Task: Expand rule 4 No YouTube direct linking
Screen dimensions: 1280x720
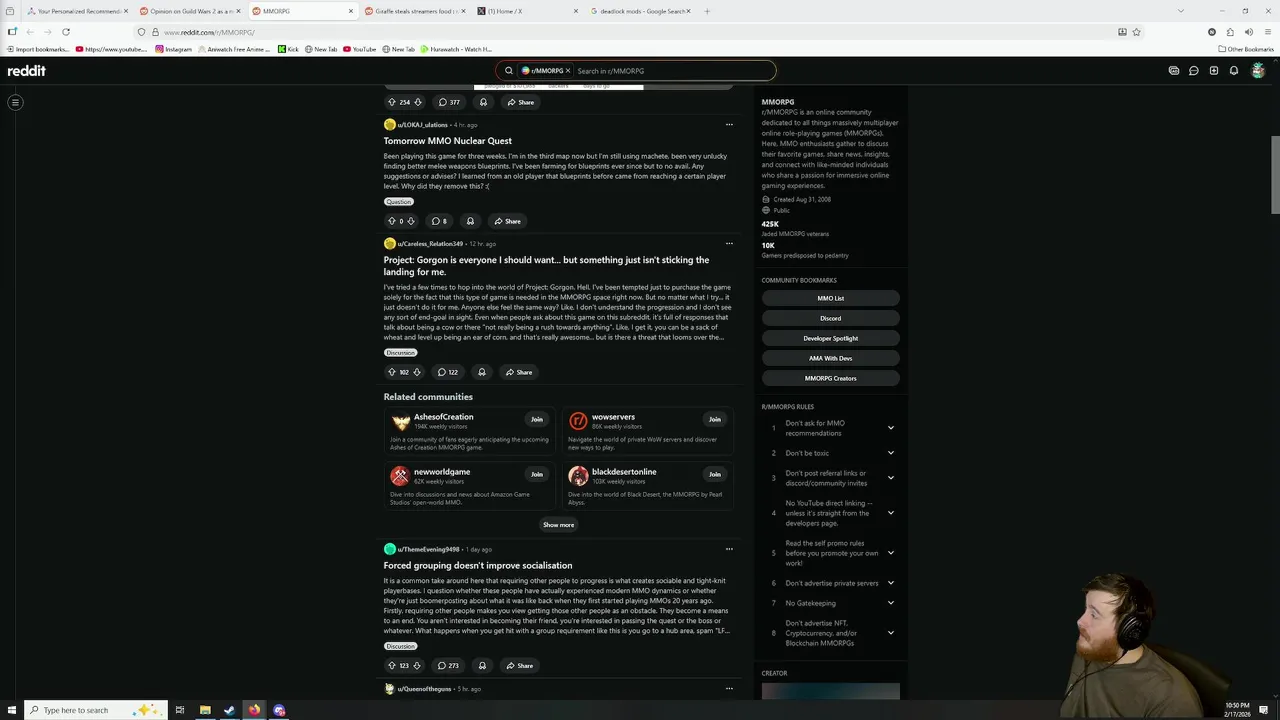Action: 891,513
